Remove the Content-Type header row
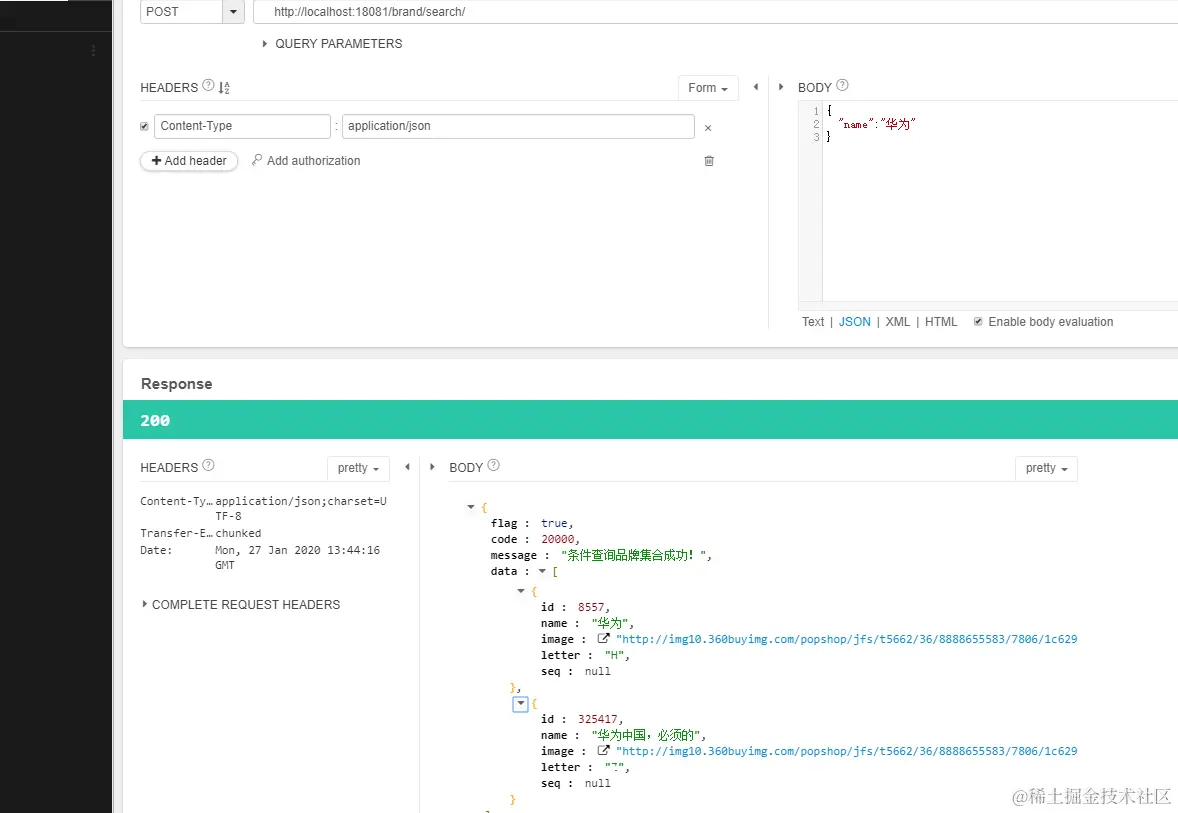This screenshot has height=813, width=1178. [708, 128]
